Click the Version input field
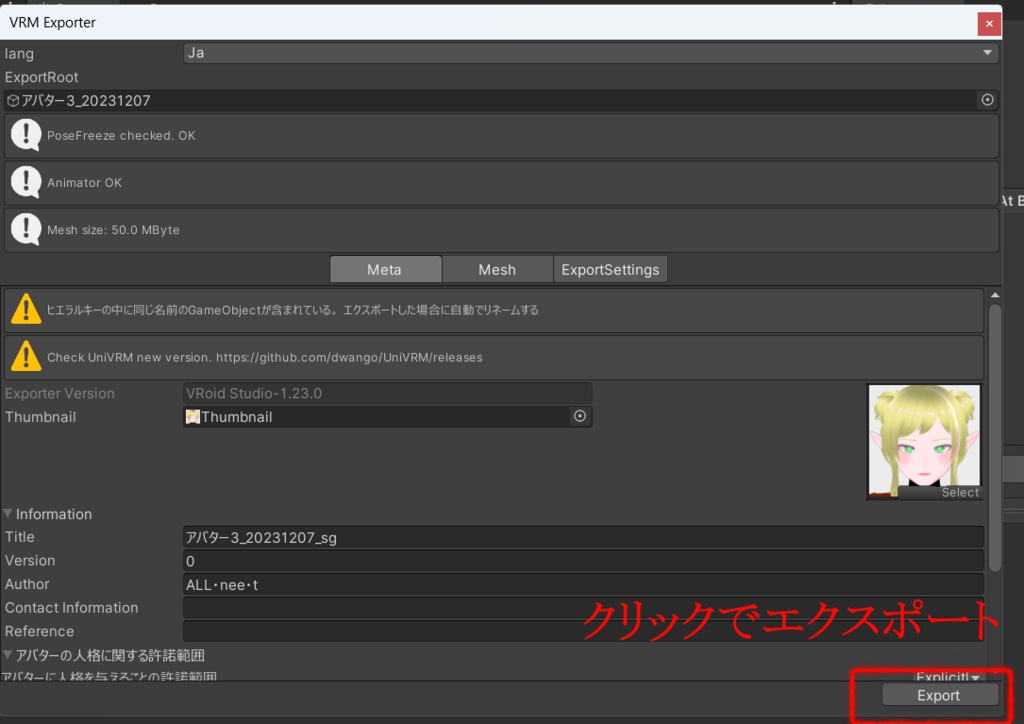Viewport: 1024px width, 724px height. (x=583, y=561)
